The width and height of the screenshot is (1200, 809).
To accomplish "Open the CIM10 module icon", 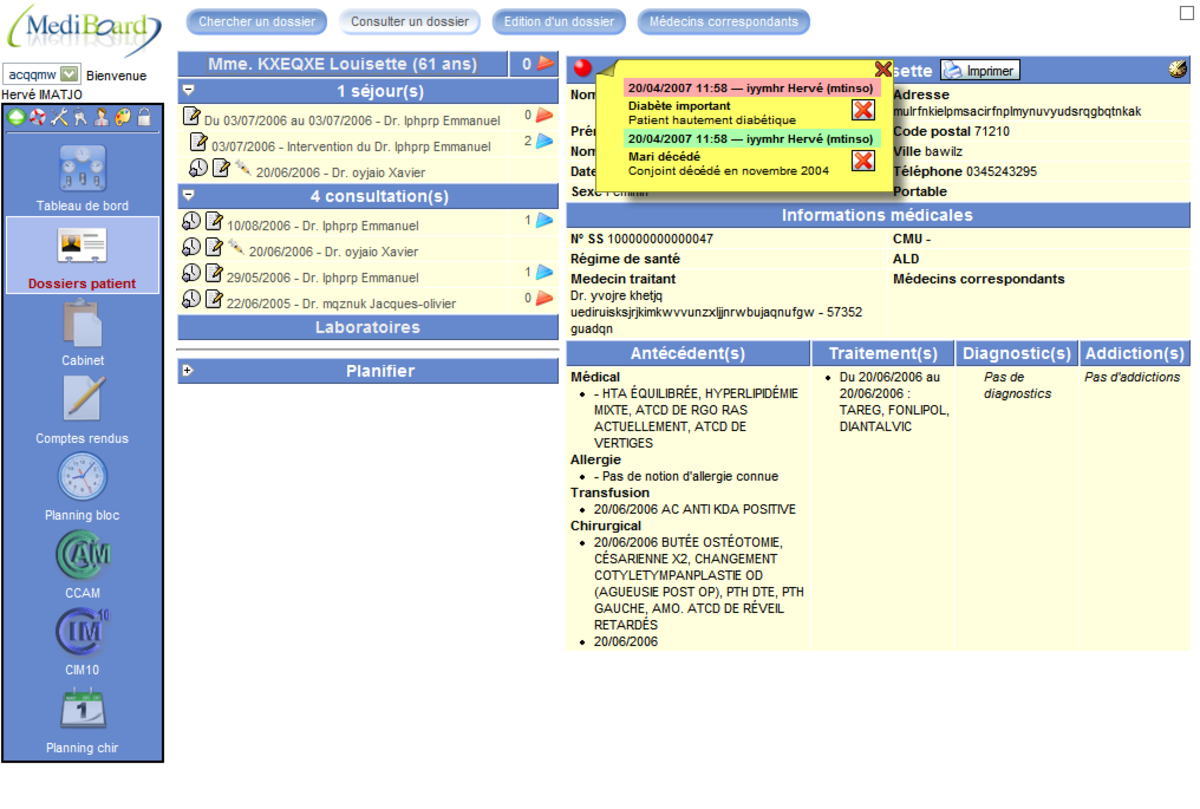I will (82, 632).
